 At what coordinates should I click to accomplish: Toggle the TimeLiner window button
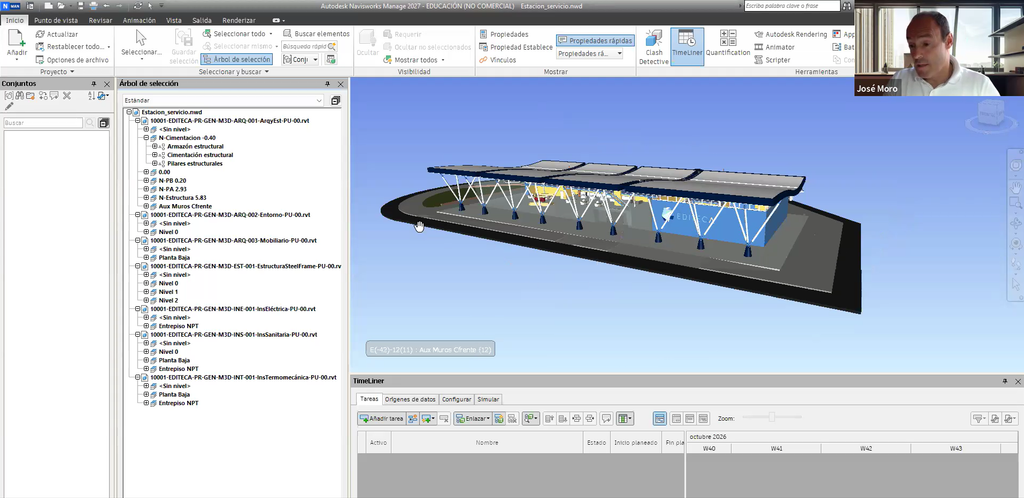[x=687, y=47]
